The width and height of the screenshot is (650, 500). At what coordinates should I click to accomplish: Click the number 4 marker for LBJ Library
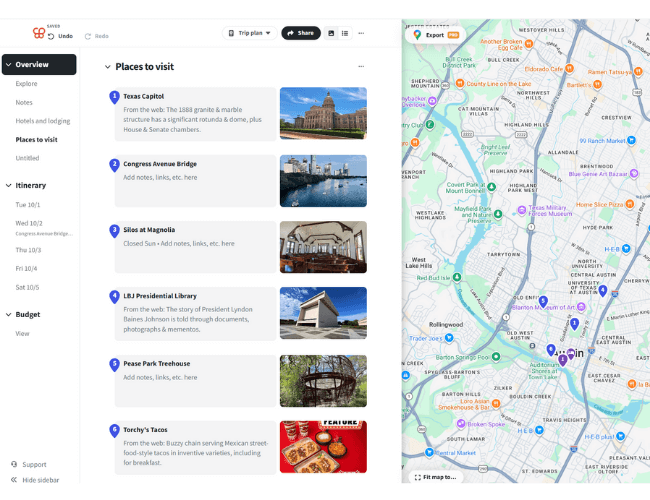tap(114, 297)
